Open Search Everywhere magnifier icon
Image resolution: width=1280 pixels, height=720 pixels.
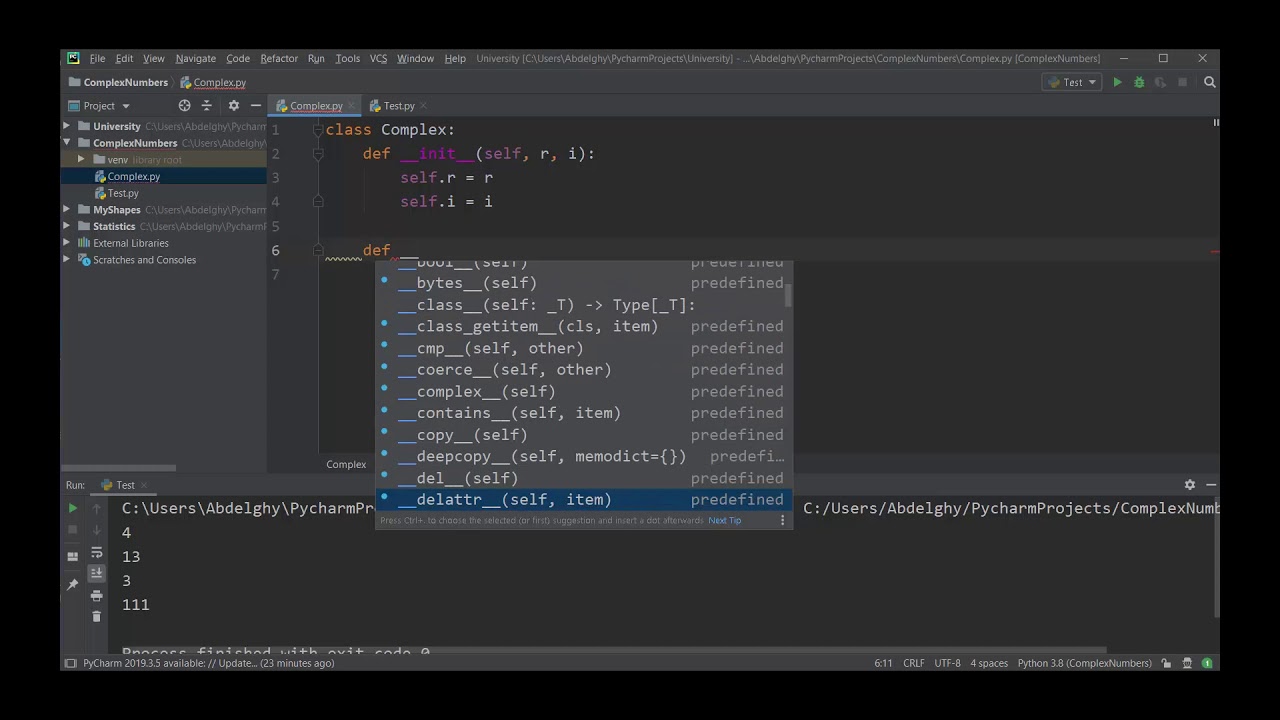pos(1210,82)
